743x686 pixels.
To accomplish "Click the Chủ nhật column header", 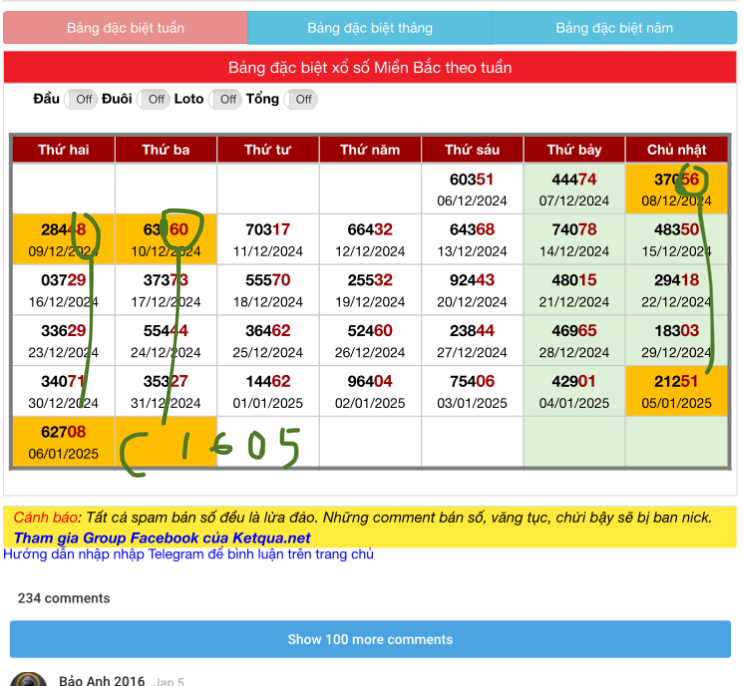I will click(x=676, y=150).
